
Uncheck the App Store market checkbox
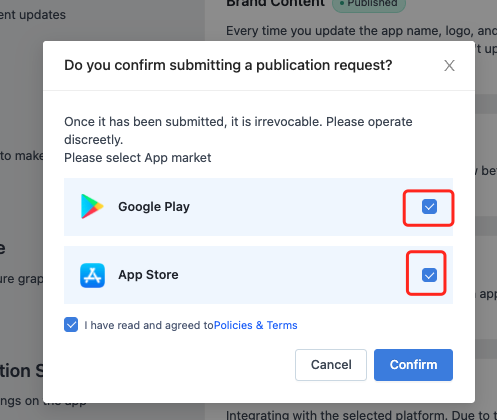point(429,275)
